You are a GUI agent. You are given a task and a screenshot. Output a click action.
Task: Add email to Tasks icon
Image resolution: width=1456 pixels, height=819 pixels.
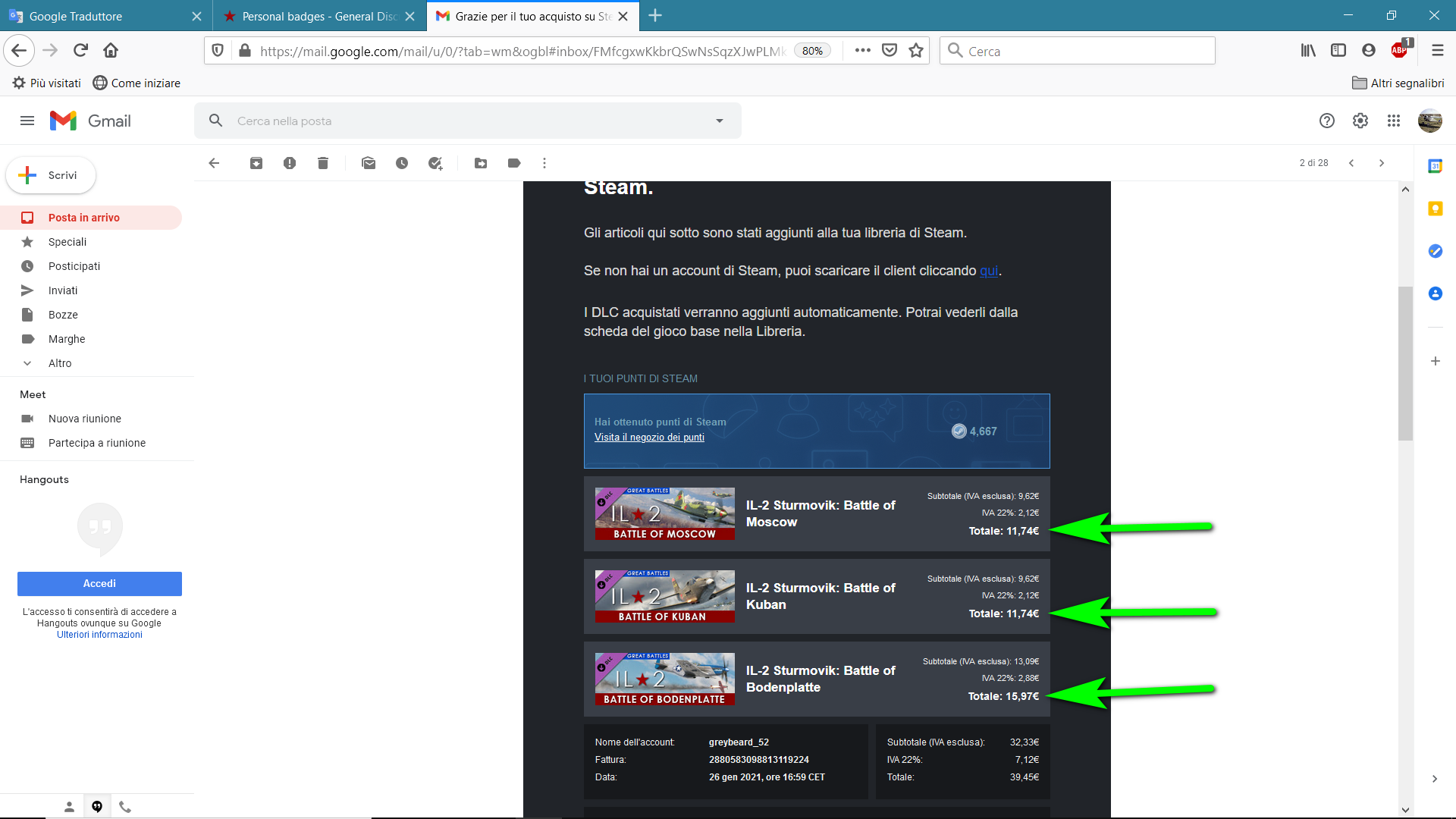coord(435,163)
